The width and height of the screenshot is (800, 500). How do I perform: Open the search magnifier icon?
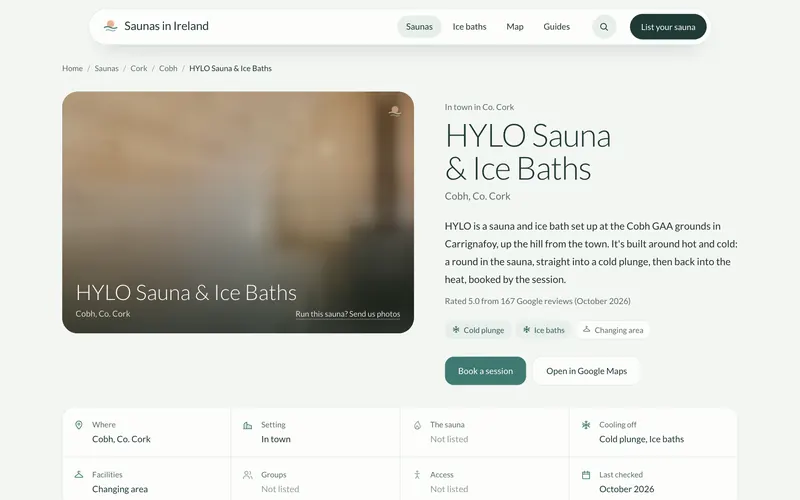click(604, 27)
